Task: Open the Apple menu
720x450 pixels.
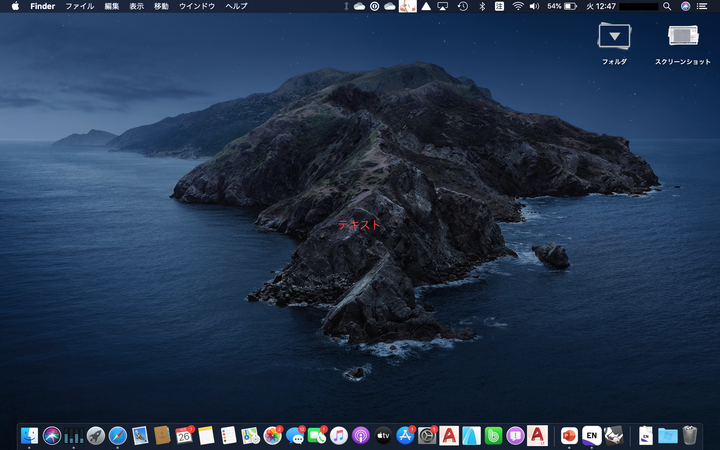Action: click(x=15, y=6)
